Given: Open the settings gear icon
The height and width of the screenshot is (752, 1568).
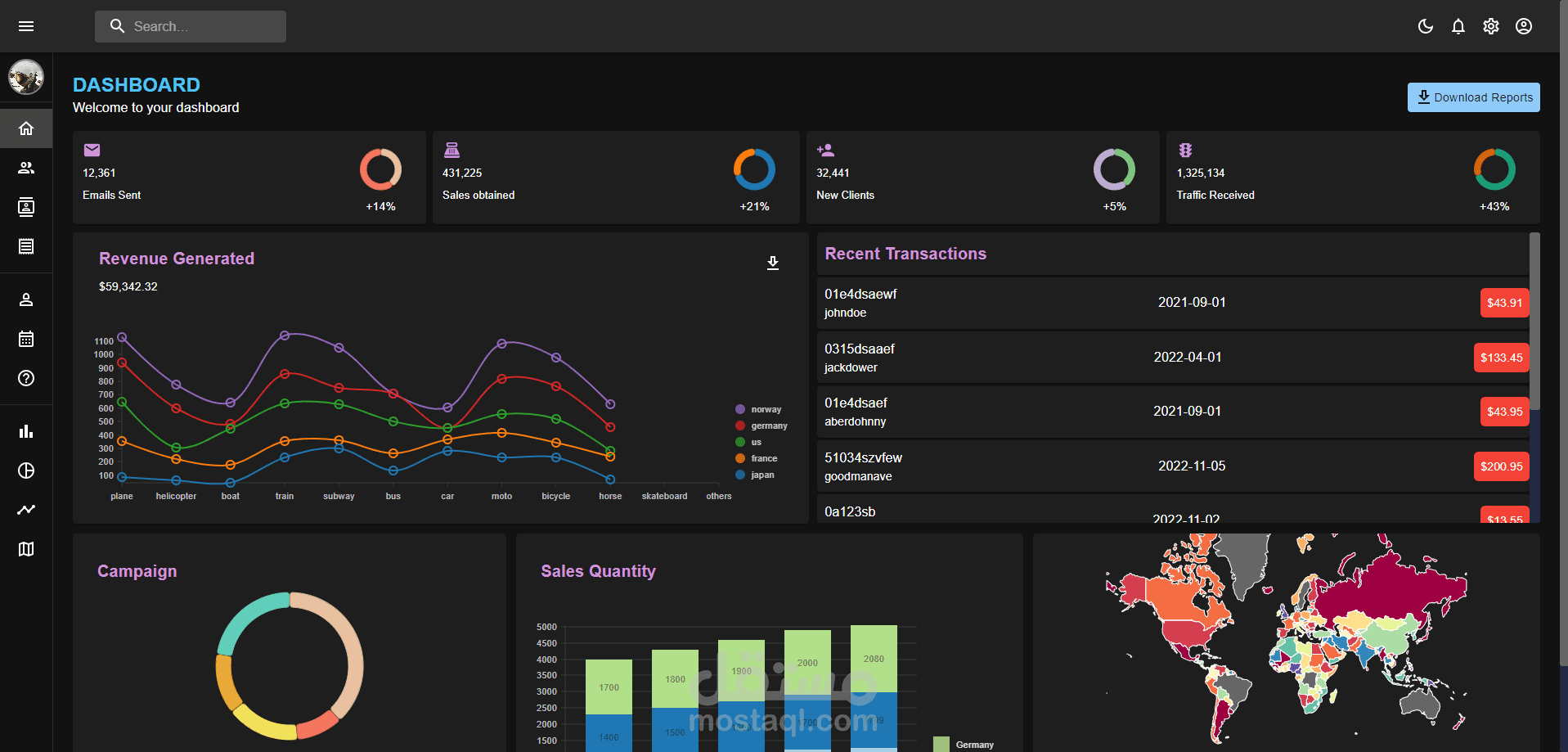Looking at the screenshot, I should pyautogui.click(x=1491, y=26).
